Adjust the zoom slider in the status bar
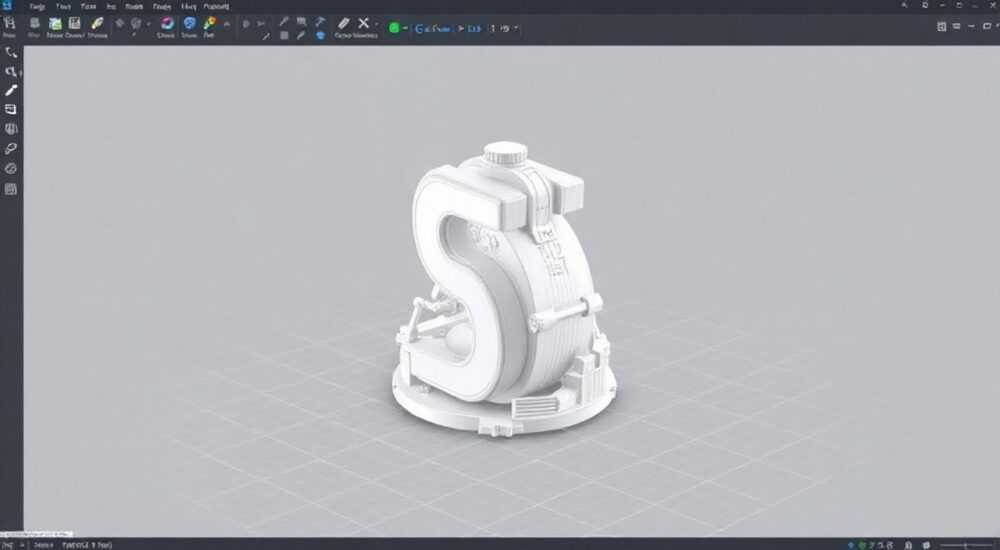Viewport: 1000px width, 550px height. click(x=967, y=545)
